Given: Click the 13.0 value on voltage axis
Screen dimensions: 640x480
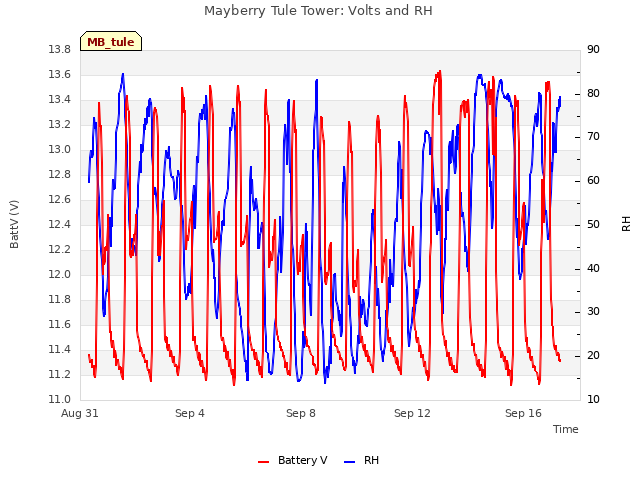Looking at the screenshot, I should point(60,149).
